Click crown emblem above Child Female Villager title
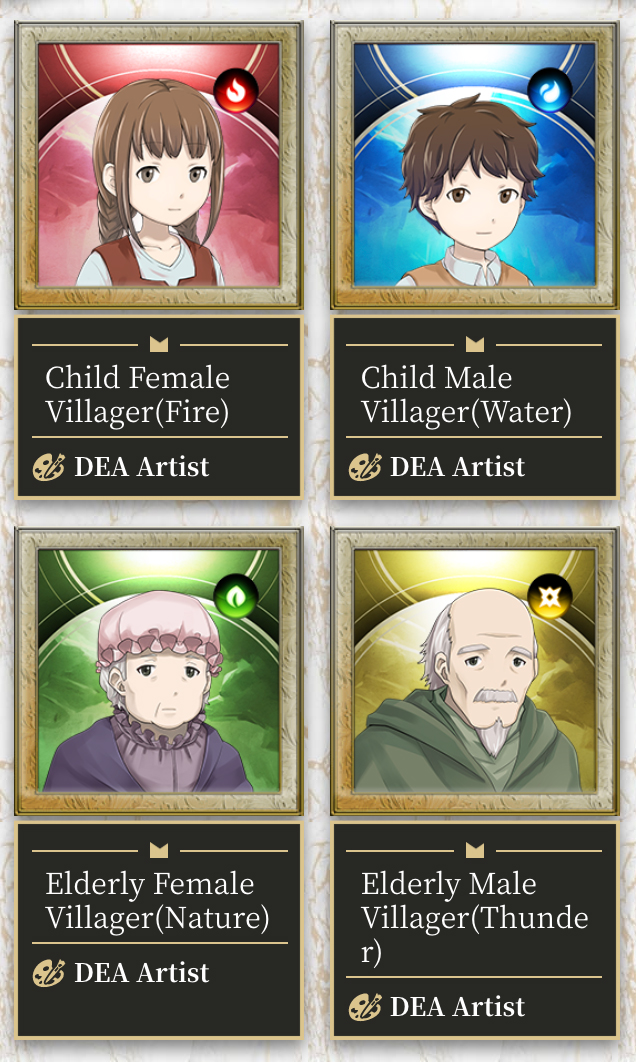This screenshot has height=1062, width=636. point(159,344)
